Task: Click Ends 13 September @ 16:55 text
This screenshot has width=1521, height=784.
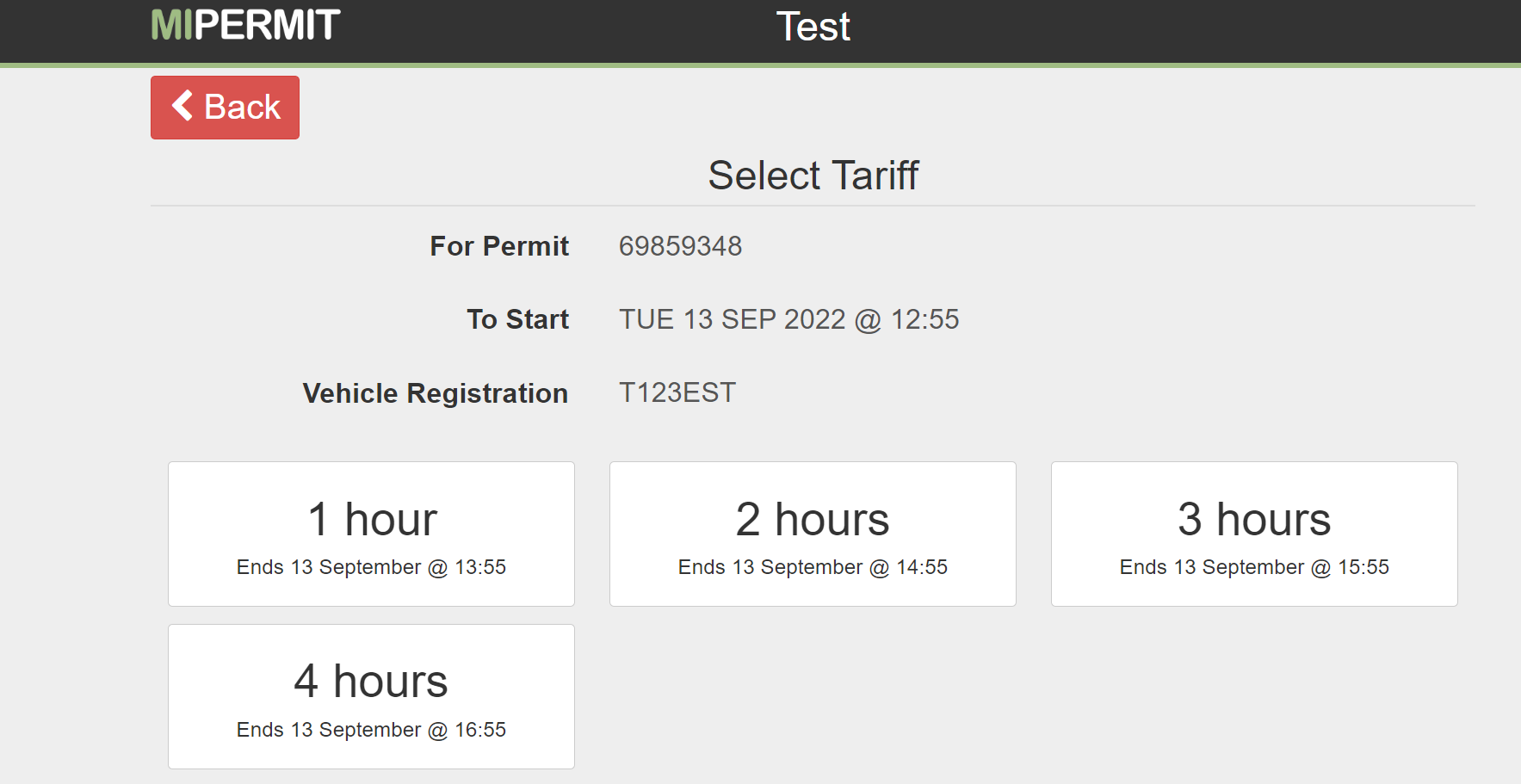Action: tap(371, 730)
